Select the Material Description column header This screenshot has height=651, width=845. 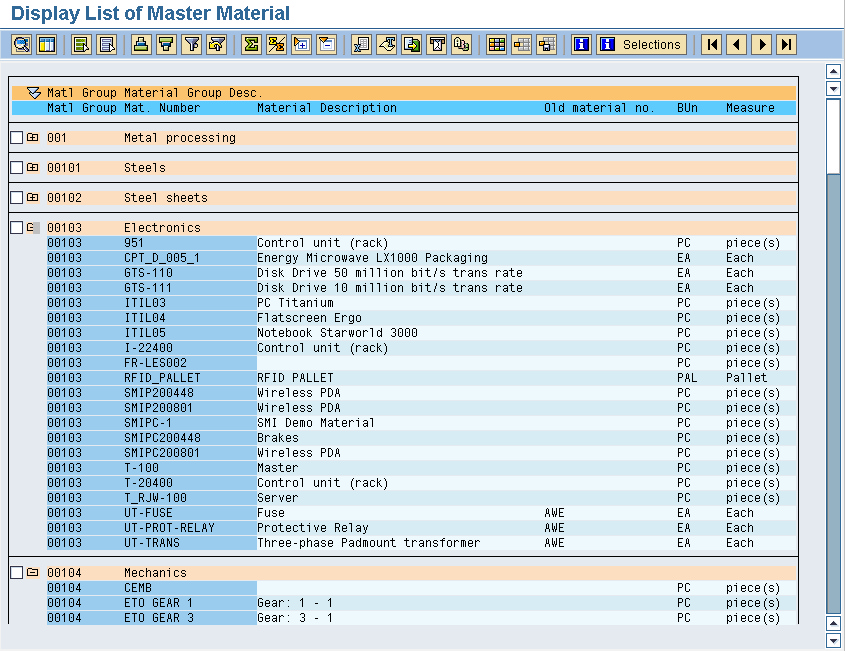coord(327,108)
